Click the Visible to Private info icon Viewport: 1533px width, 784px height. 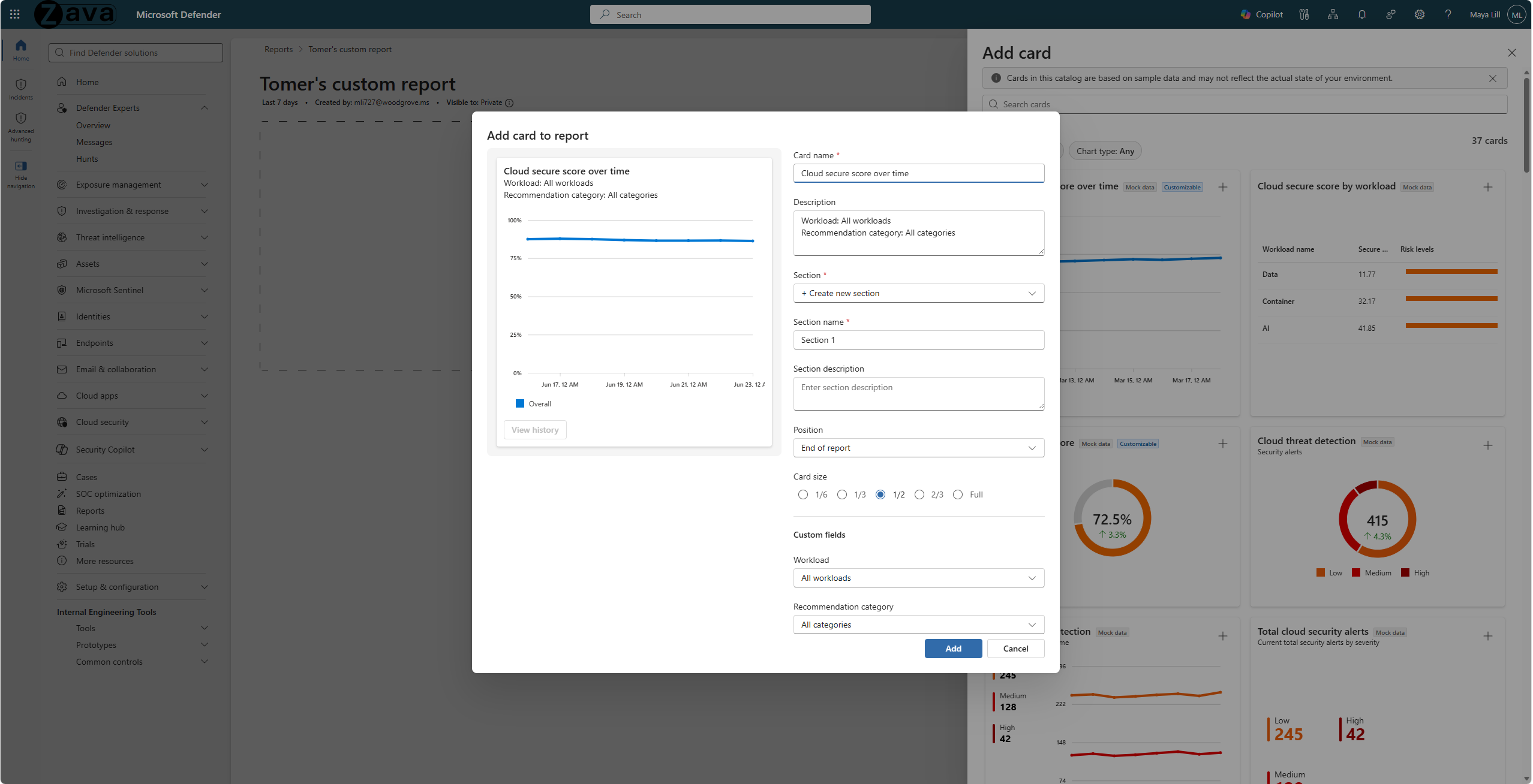pos(509,103)
